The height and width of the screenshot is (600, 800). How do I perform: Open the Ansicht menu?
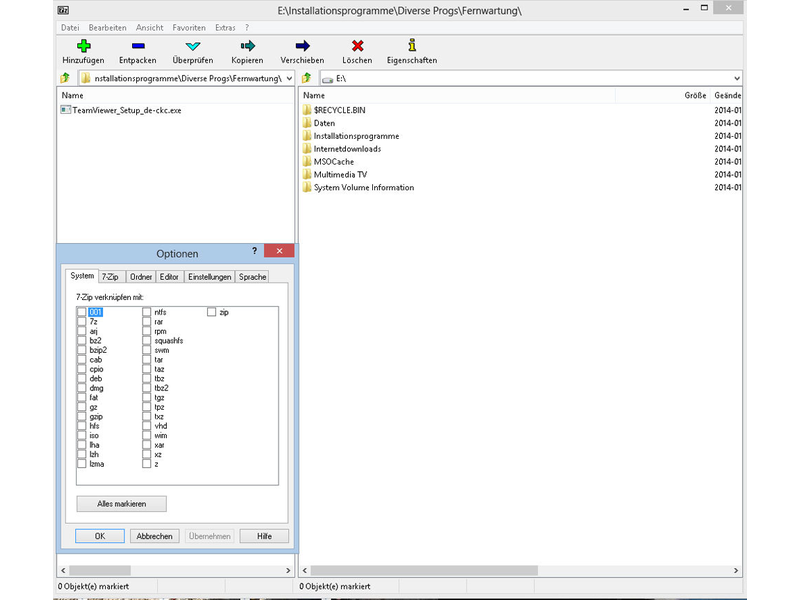[149, 28]
